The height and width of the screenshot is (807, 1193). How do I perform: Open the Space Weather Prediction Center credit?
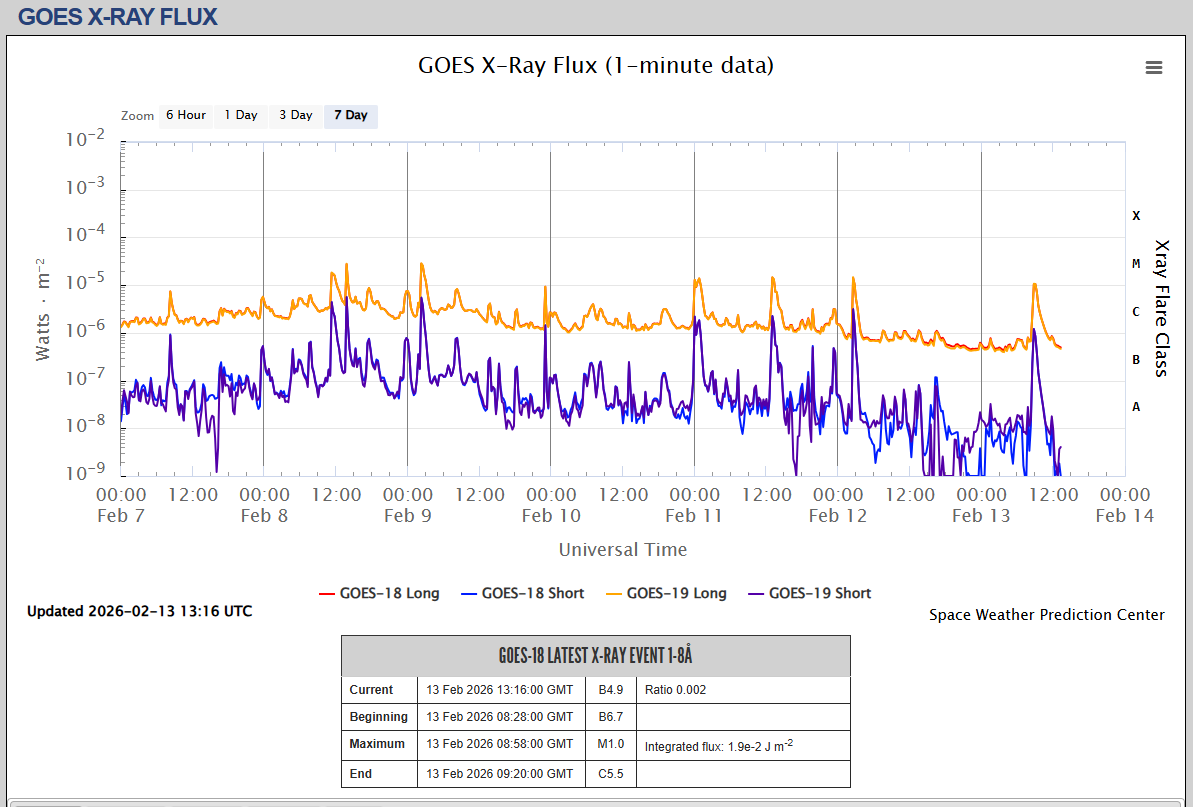coord(1046,615)
